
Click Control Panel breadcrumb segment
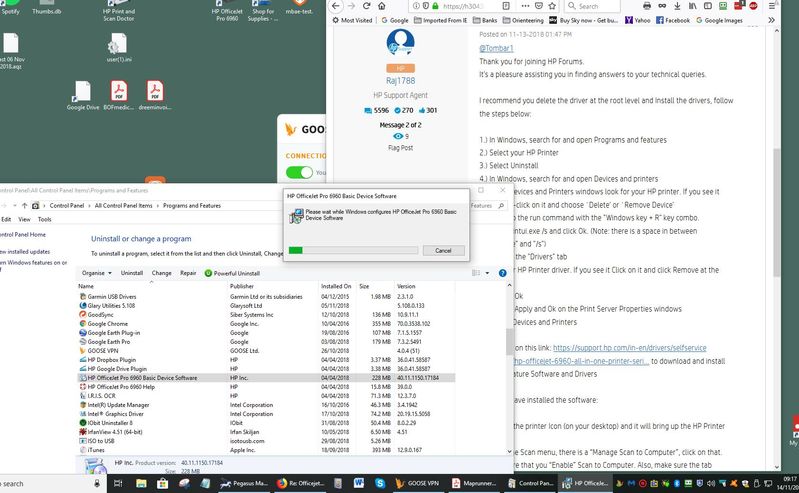click(67, 205)
